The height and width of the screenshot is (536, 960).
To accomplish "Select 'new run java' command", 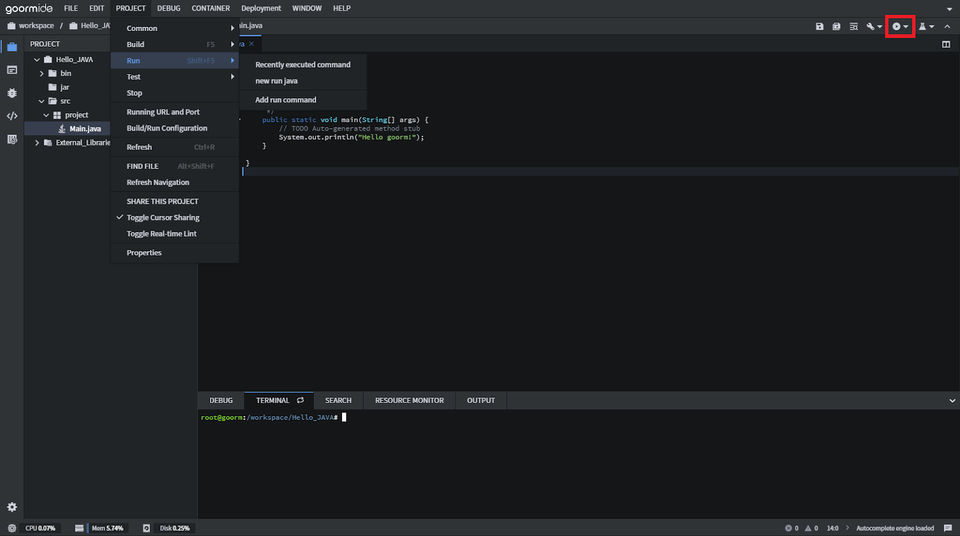I will tap(276, 80).
